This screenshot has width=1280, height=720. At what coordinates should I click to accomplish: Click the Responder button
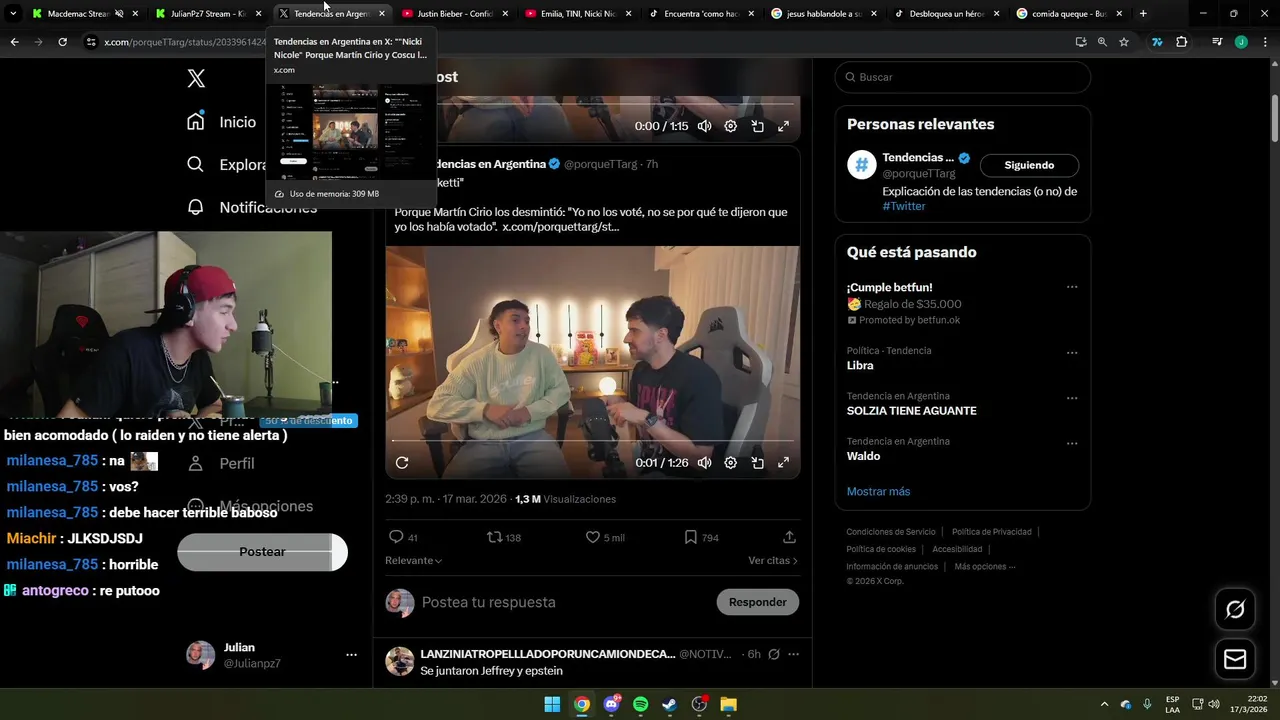pos(757,602)
